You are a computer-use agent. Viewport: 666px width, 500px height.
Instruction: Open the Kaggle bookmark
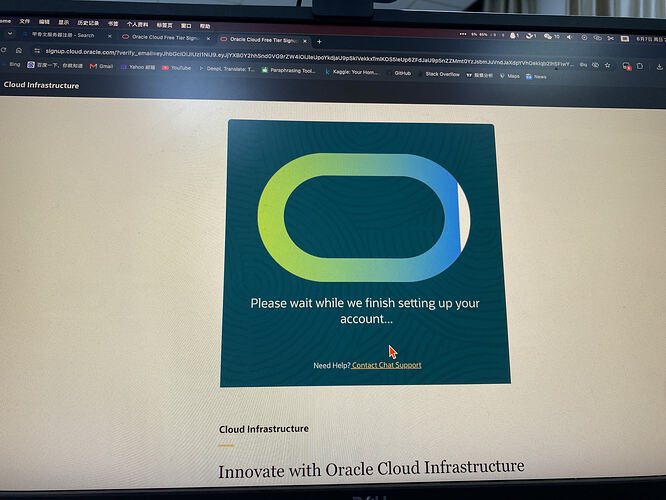pyautogui.click(x=352, y=72)
